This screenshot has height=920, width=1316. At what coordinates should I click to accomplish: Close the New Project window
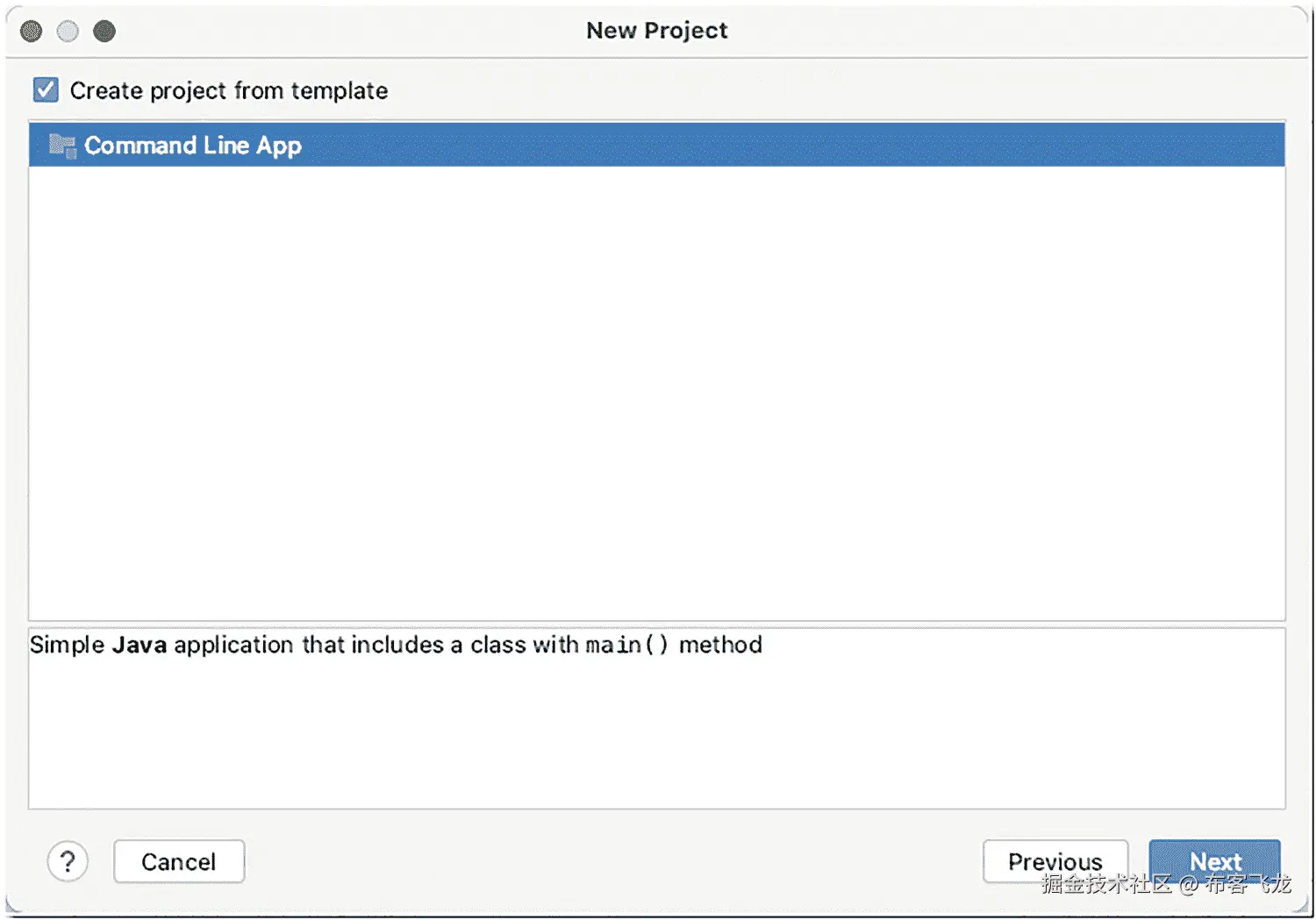pos(32,32)
